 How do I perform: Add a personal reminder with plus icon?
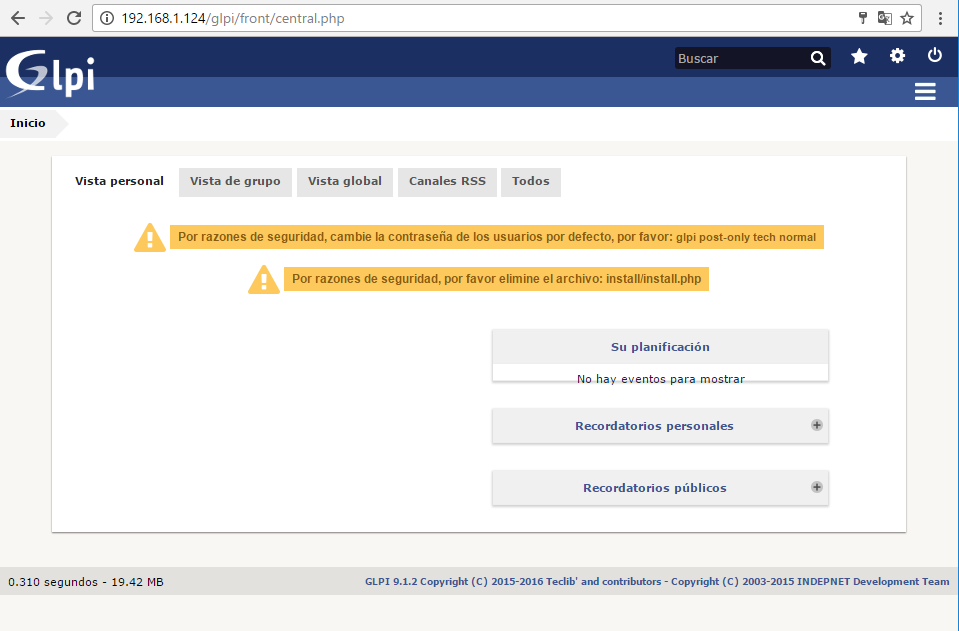click(x=816, y=425)
